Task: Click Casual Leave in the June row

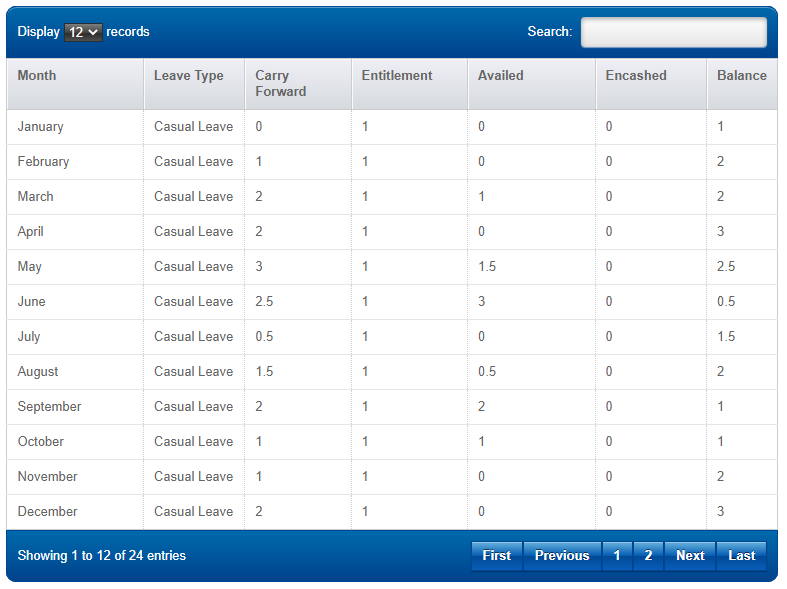Action: click(x=193, y=302)
